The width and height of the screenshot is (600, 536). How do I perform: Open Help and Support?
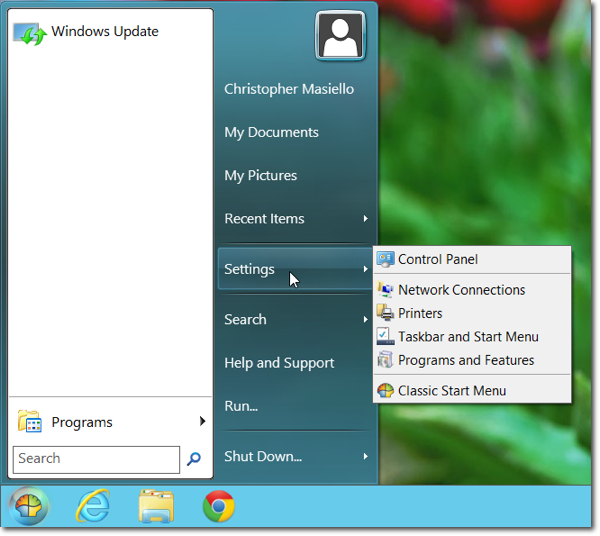coord(279,363)
